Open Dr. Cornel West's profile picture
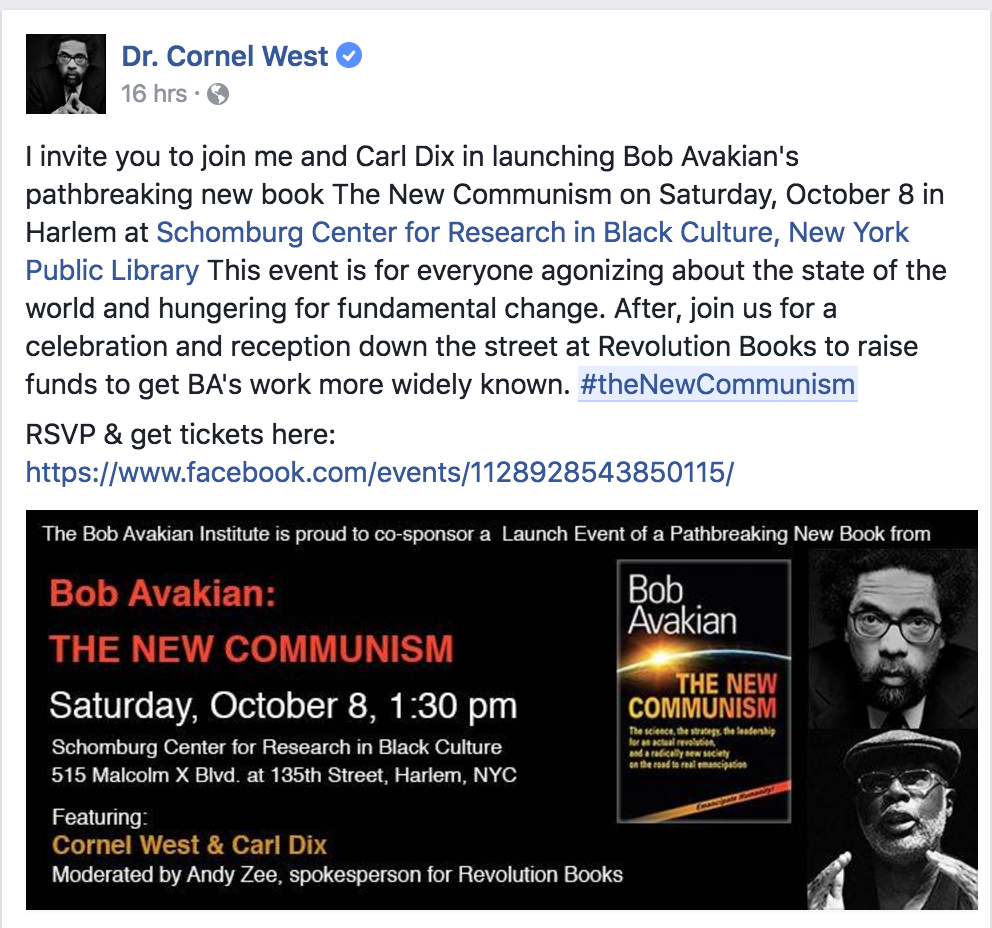 pos(66,74)
